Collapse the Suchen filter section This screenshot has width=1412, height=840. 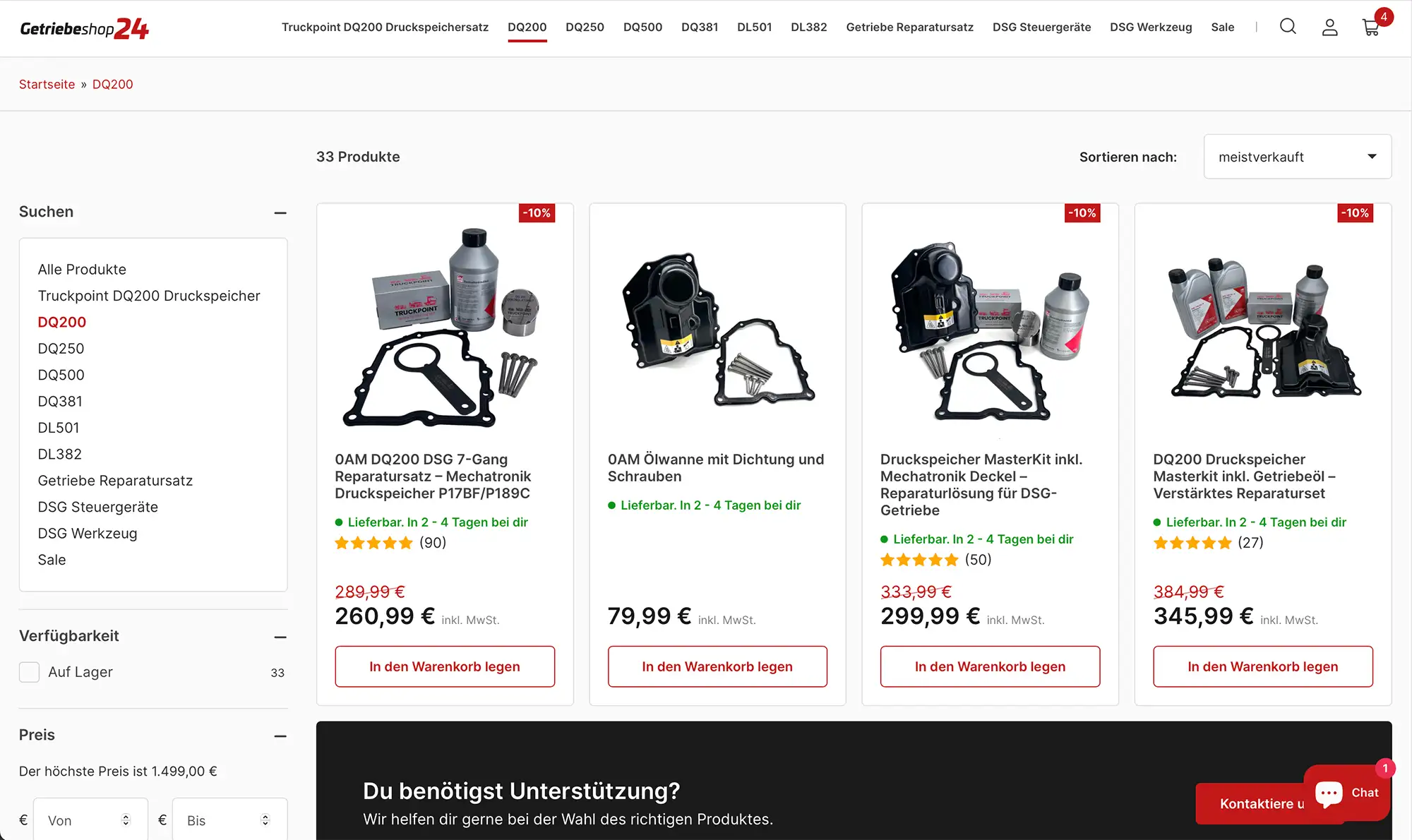click(280, 212)
